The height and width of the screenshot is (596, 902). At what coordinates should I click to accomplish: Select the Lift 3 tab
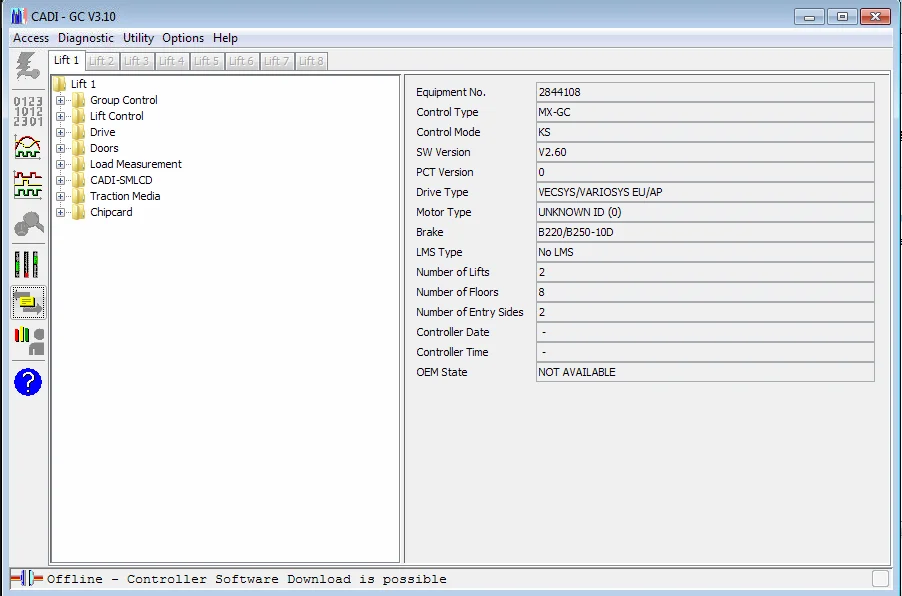(x=137, y=61)
